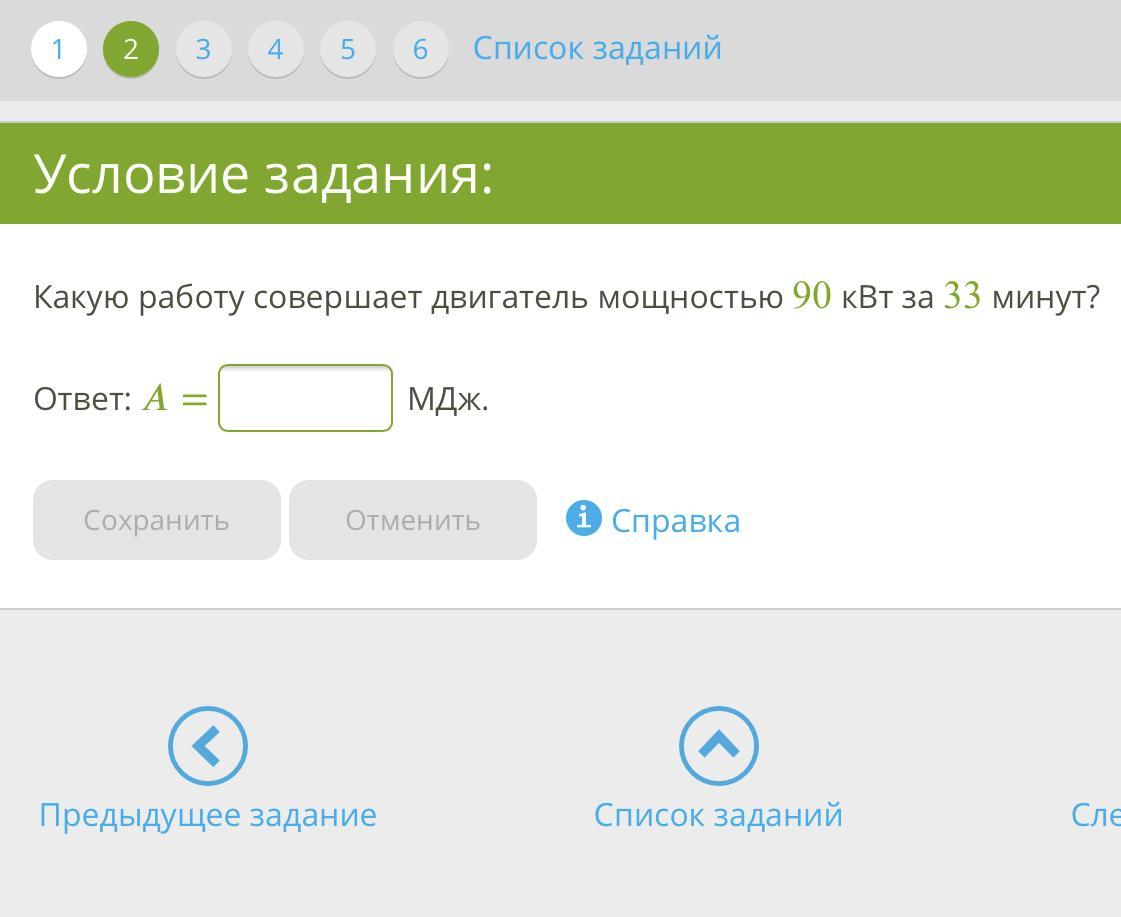The height and width of the screenshot is (917, 1121).
Task: Click the "МДж." unit label
Action: 448,399
